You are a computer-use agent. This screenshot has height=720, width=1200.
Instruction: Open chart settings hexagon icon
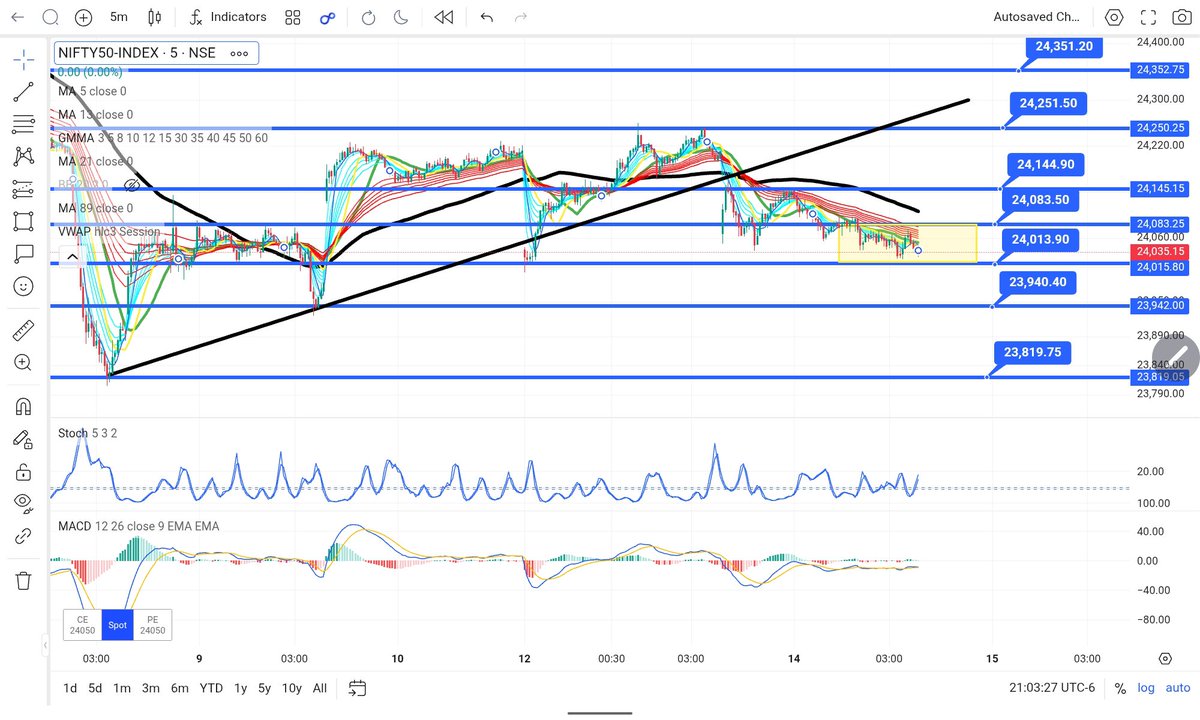pyautogui.click(x=1114, y=17)
